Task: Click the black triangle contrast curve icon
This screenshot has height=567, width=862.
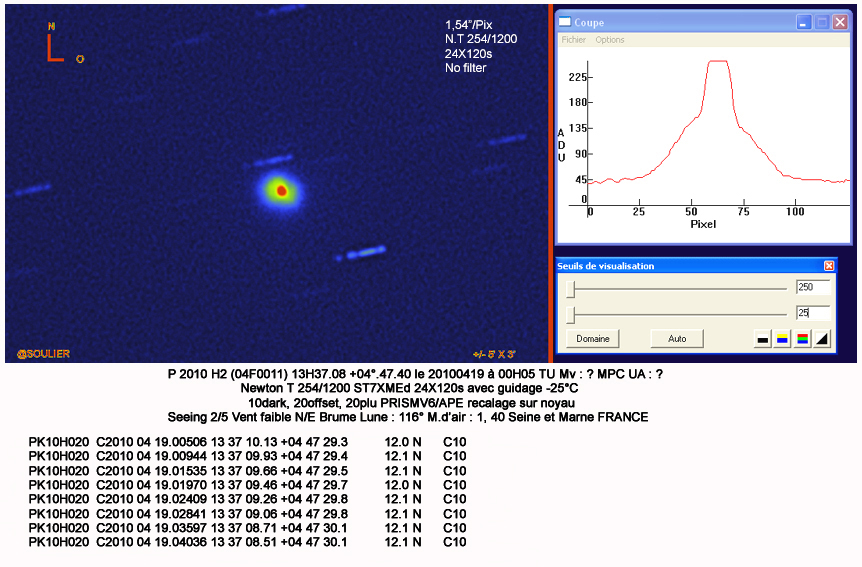Action: point(821,339)
